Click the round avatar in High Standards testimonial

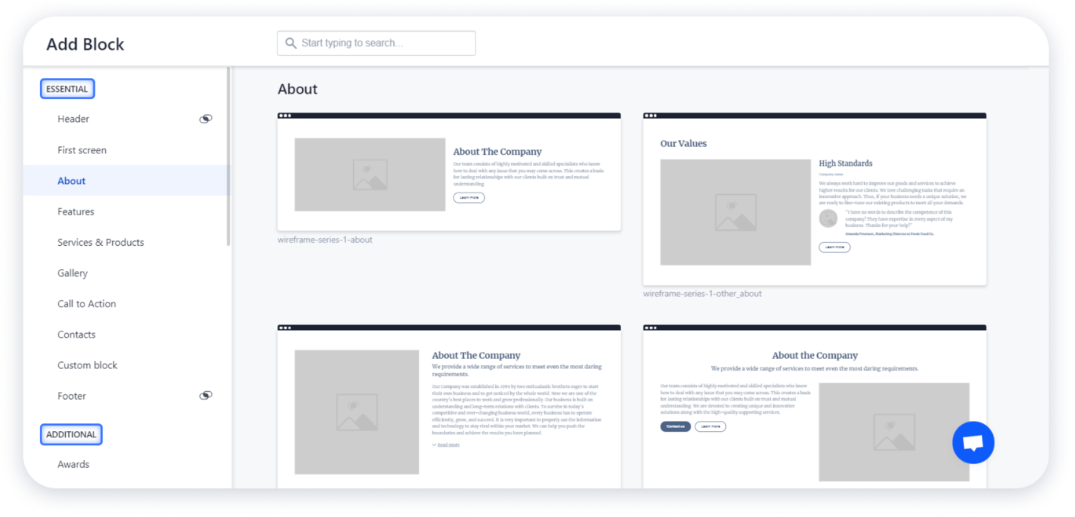click(828, 218)
